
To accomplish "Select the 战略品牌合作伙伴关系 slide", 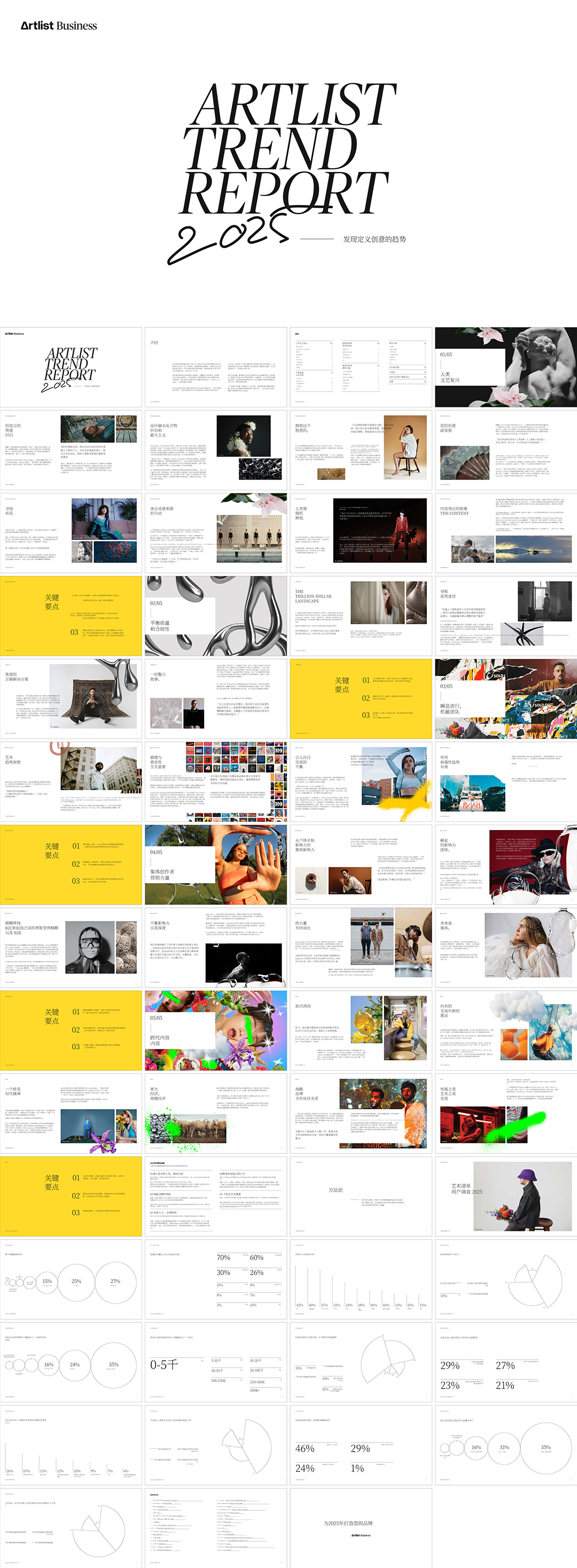I will click(x=361, y=1114).
